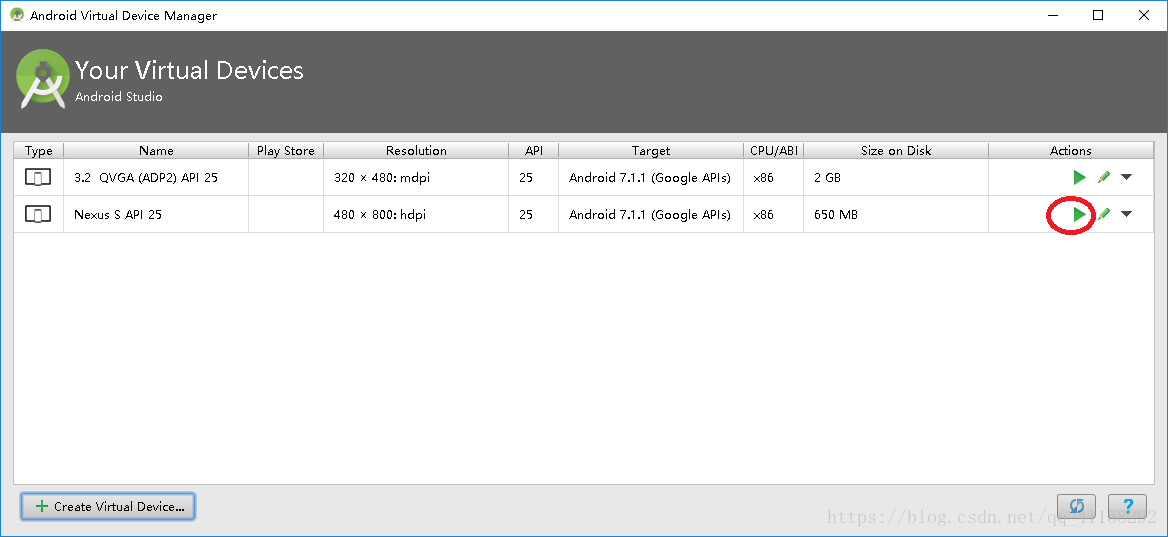Sort by the Type column header

tap(39, 150)
